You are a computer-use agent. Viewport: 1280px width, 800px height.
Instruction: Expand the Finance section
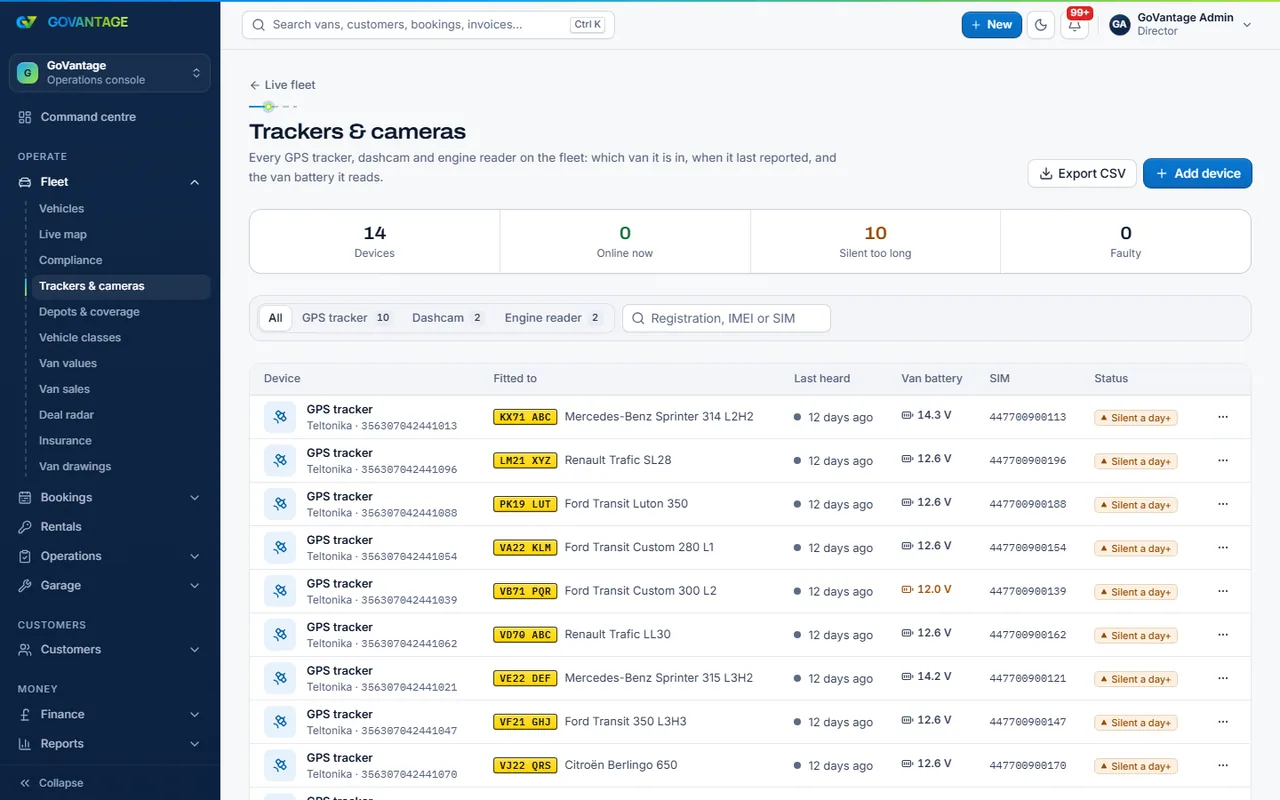click(110, 715)
